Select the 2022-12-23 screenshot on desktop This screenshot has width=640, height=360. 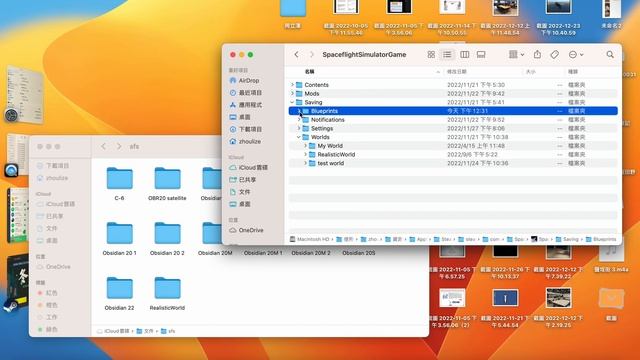coord(558,17)
